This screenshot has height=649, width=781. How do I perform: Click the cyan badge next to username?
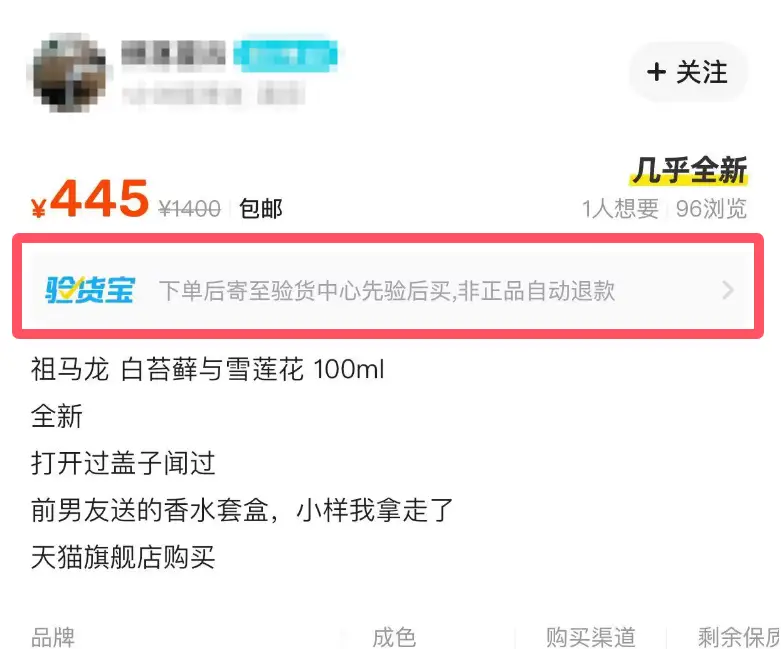click(285, 53)
